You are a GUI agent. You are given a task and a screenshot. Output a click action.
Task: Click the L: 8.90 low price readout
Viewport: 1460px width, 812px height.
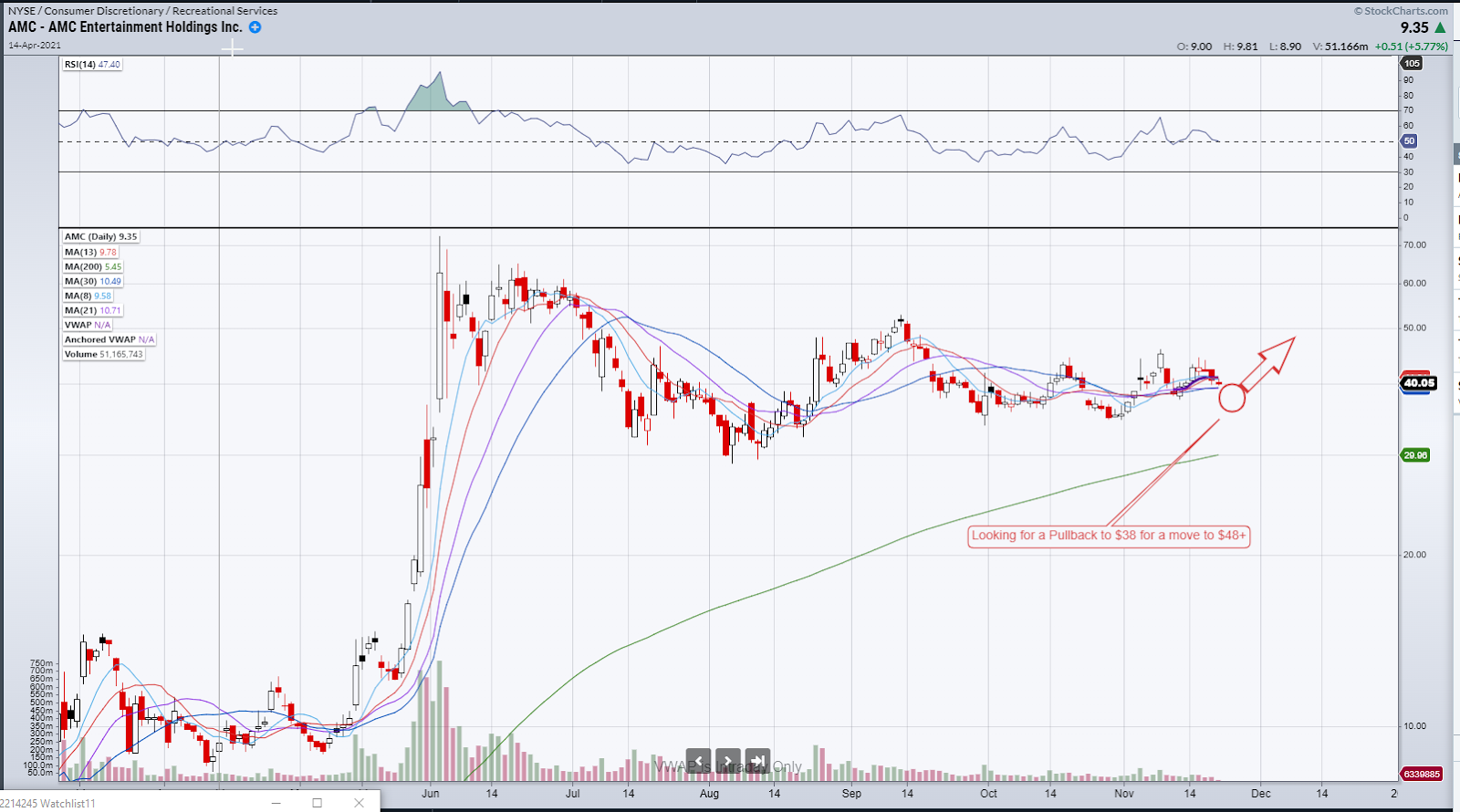click(1286, 47)
